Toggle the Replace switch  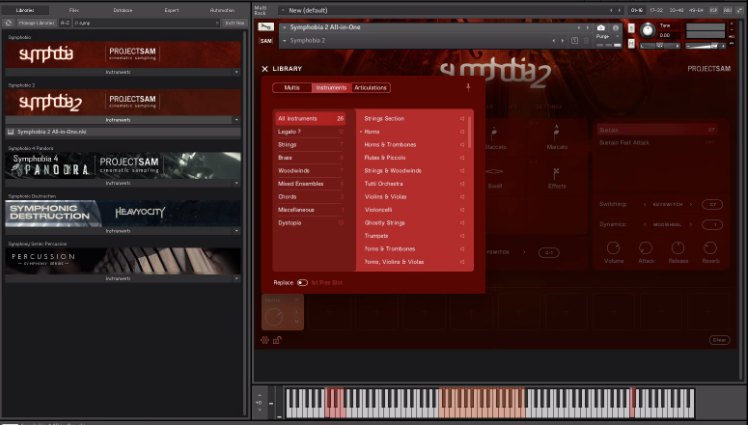tap(302, 282)
